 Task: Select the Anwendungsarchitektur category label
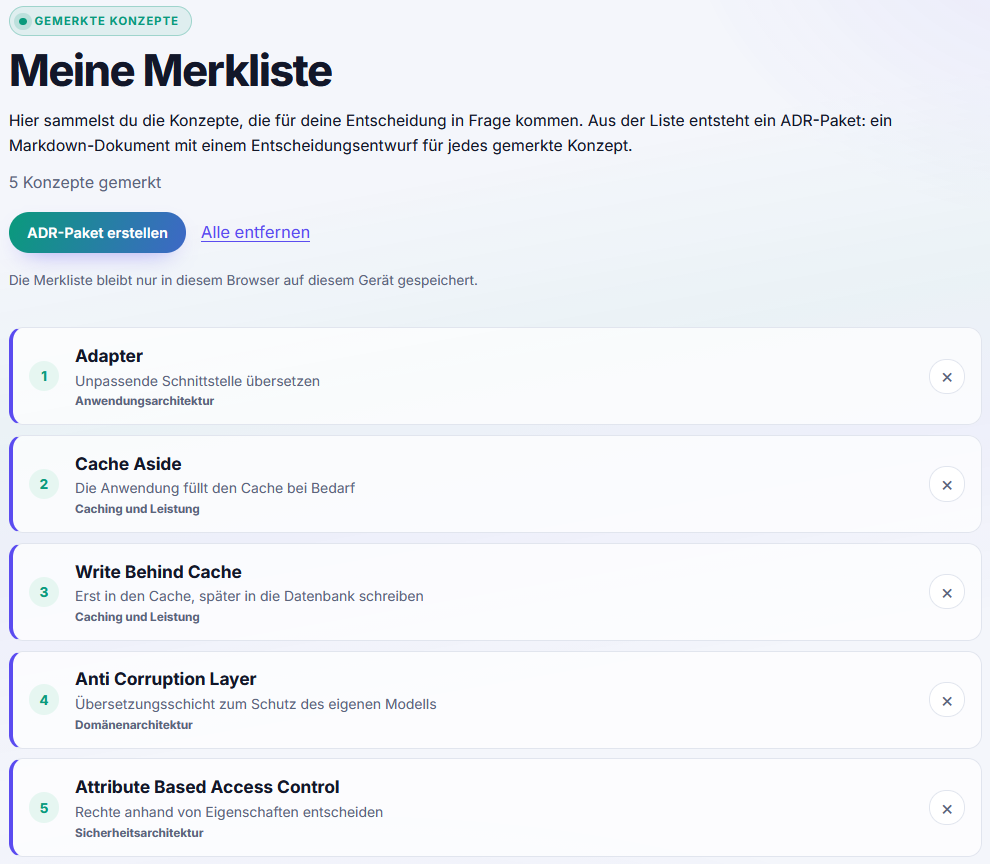pyautogui.click(x=145, y=401)
